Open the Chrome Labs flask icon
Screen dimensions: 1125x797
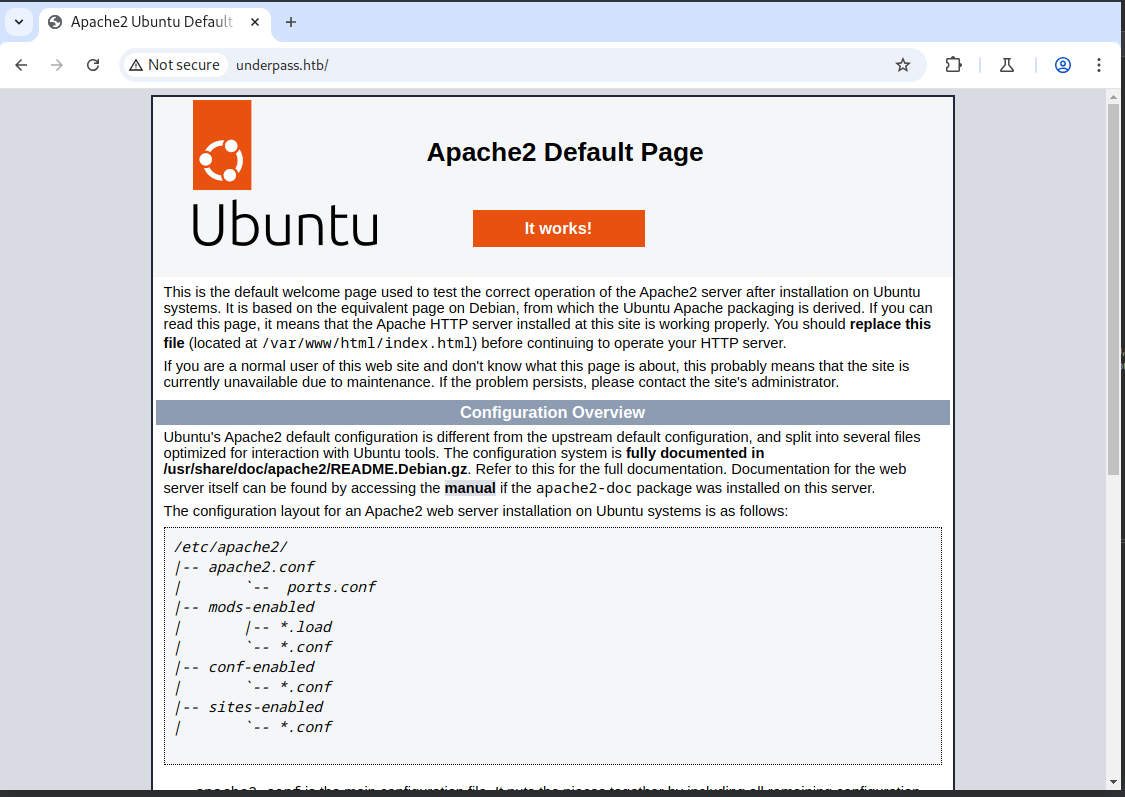point(1007,65)
